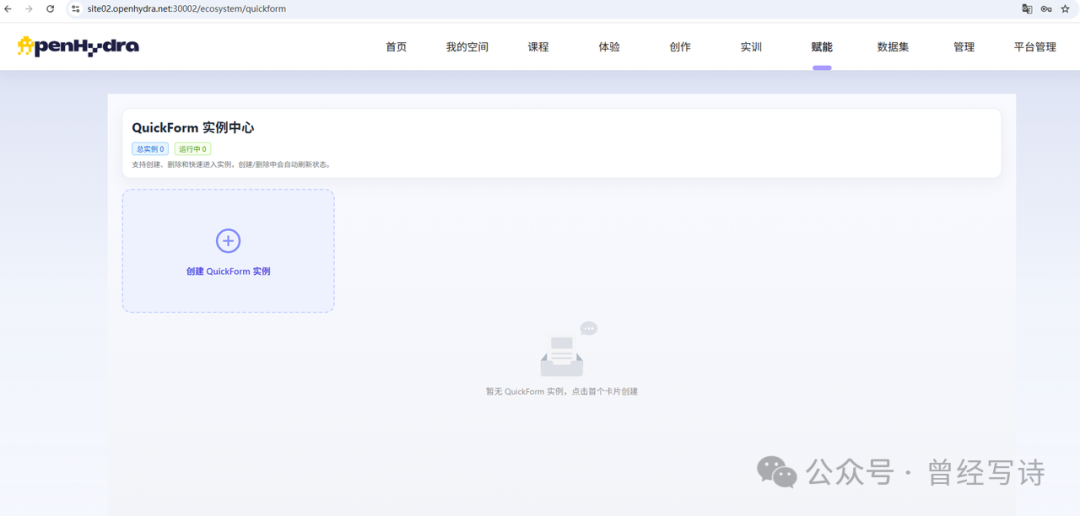Click the OpenHydra logo

point(79,46)
